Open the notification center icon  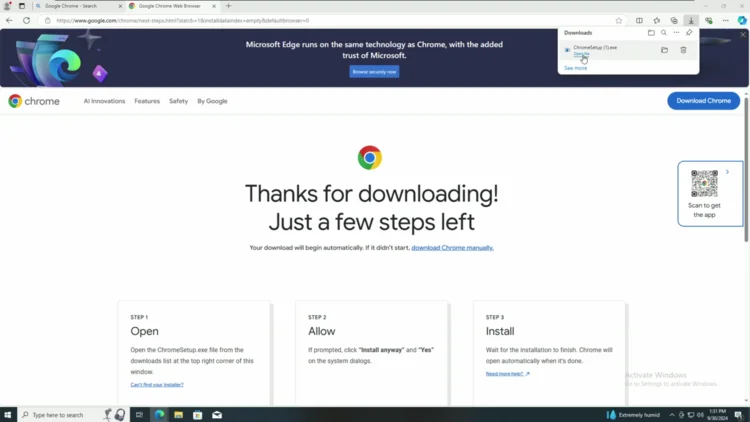point(739,415)
